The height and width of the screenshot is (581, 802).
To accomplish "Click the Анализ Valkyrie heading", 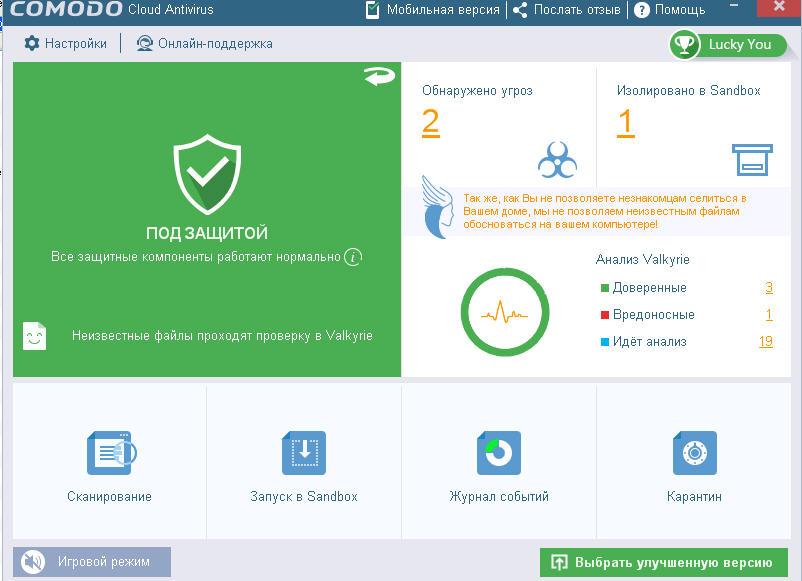I will pyautogui.click(x=642, y=260).
